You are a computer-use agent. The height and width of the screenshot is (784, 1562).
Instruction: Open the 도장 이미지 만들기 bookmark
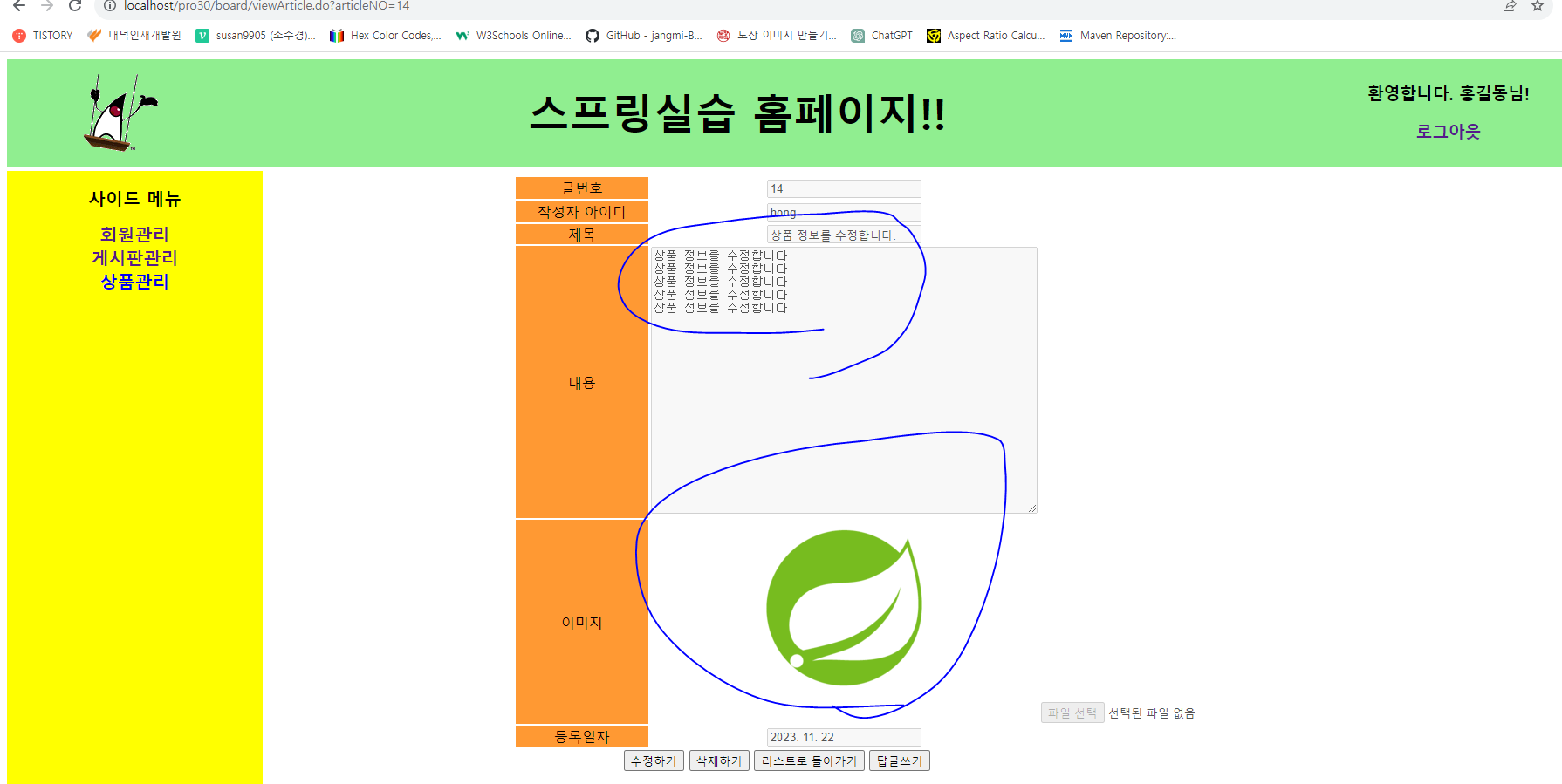coord(777,36)
